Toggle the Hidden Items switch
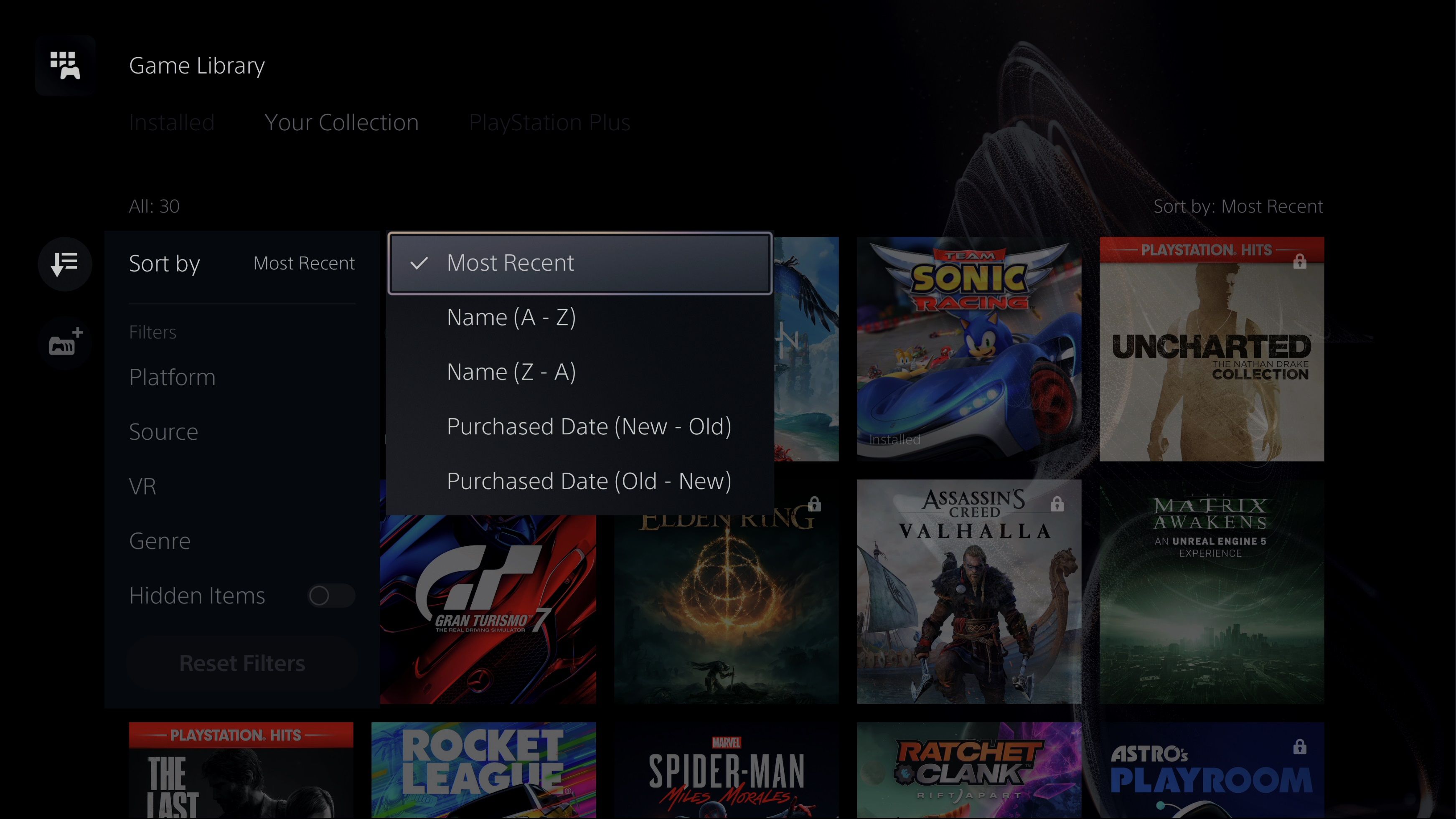Image resolution: width=1456 pixels, height=819 pixels. click(331, 595)
